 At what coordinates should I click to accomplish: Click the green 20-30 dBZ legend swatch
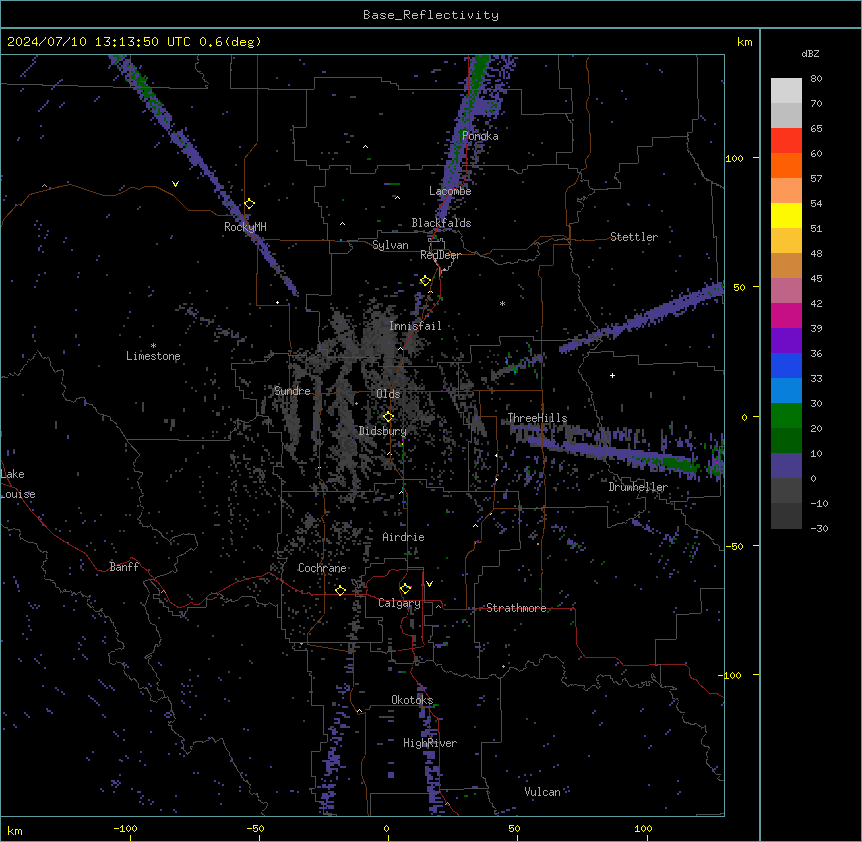tap(786, 416)
